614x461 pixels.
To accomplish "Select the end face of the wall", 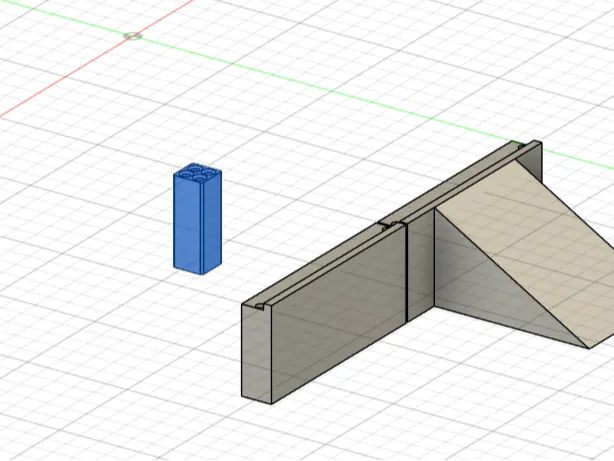I will [256, 353].
